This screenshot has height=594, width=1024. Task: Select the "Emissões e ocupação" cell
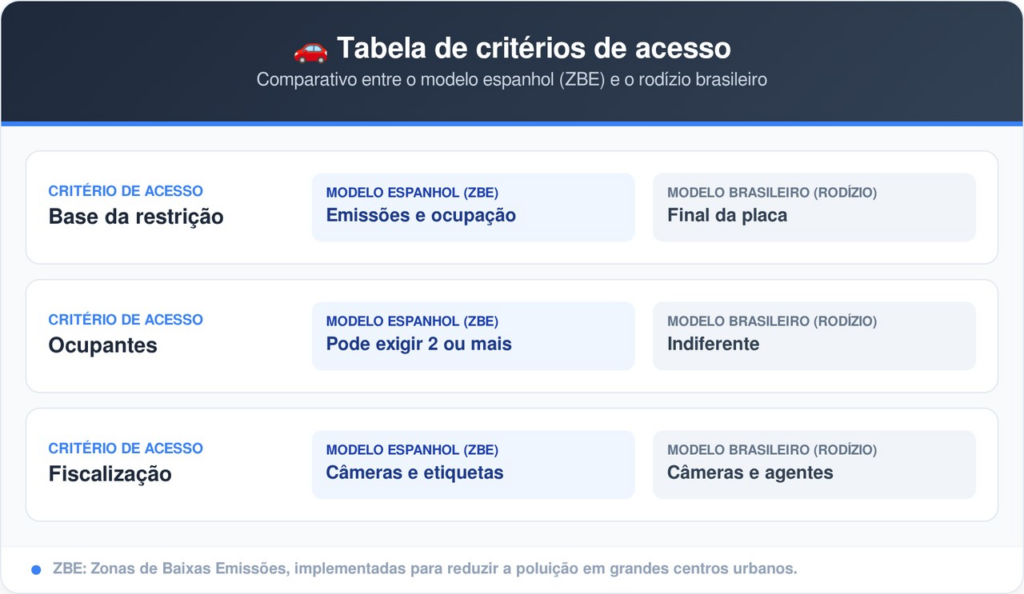[421, 215]
